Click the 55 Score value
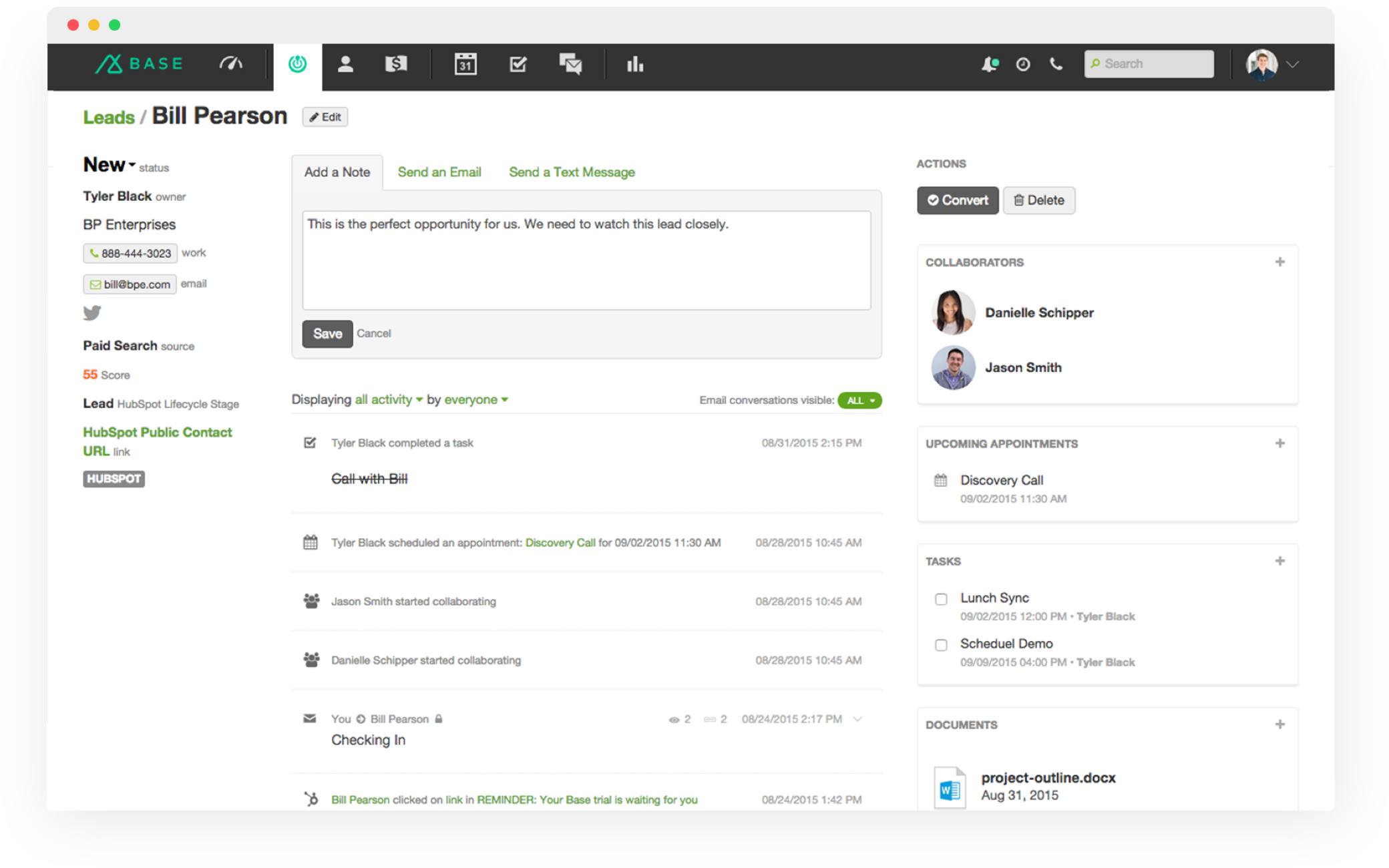The image size is (1389, 868). [90, 375]
